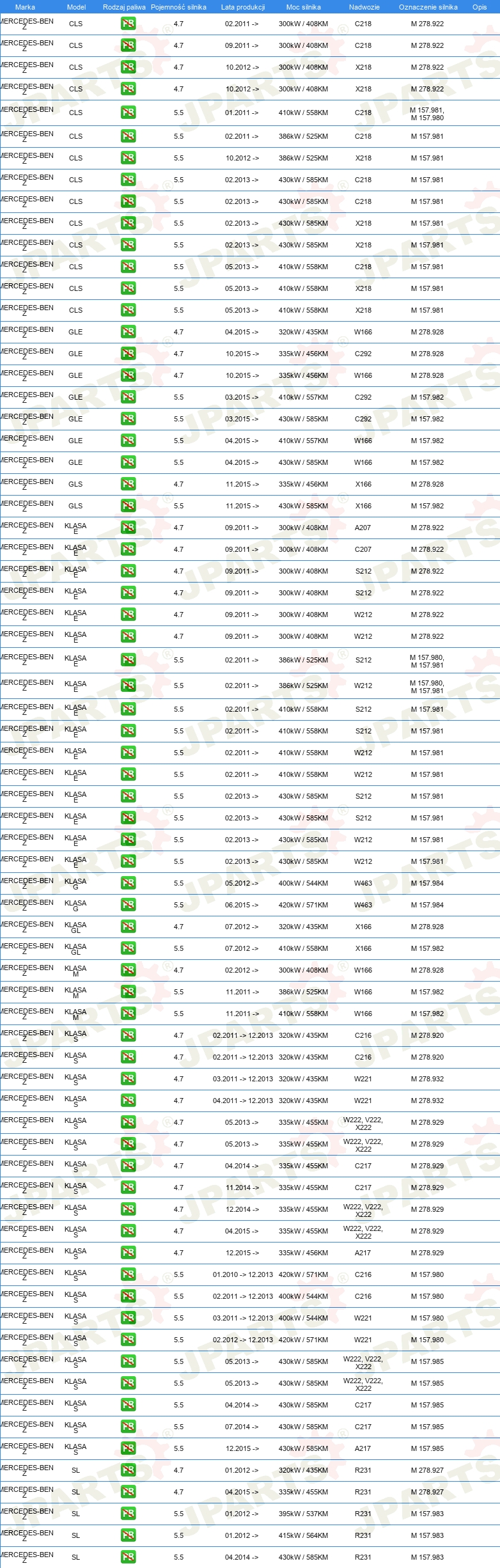Screen dimensions: 500x1568
Task: Click A217 body in the 335kW / 456KM row
Action: pyautogui.click(x=363, y=1253)
